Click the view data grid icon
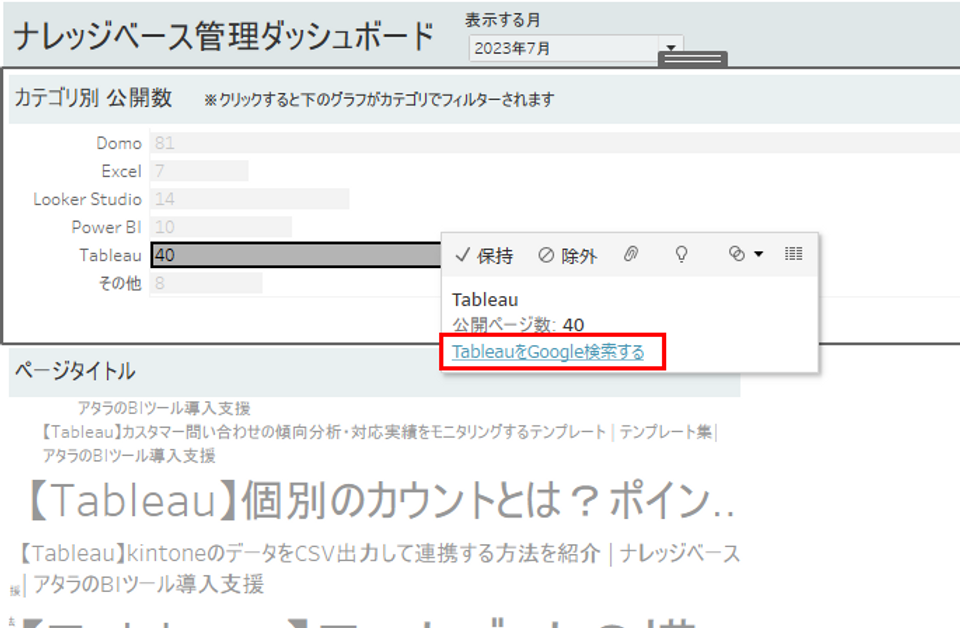The width and height of the screenshot is (960, 628). pyautogui.click(x=793, y=253)
